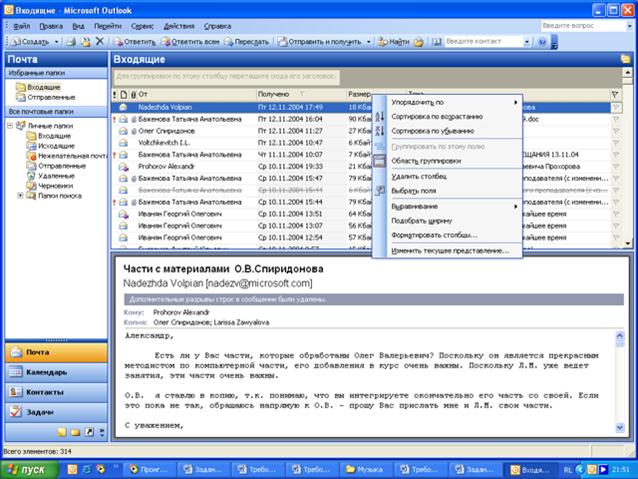Choose Удалить столбец in context menu

point(448,176)
